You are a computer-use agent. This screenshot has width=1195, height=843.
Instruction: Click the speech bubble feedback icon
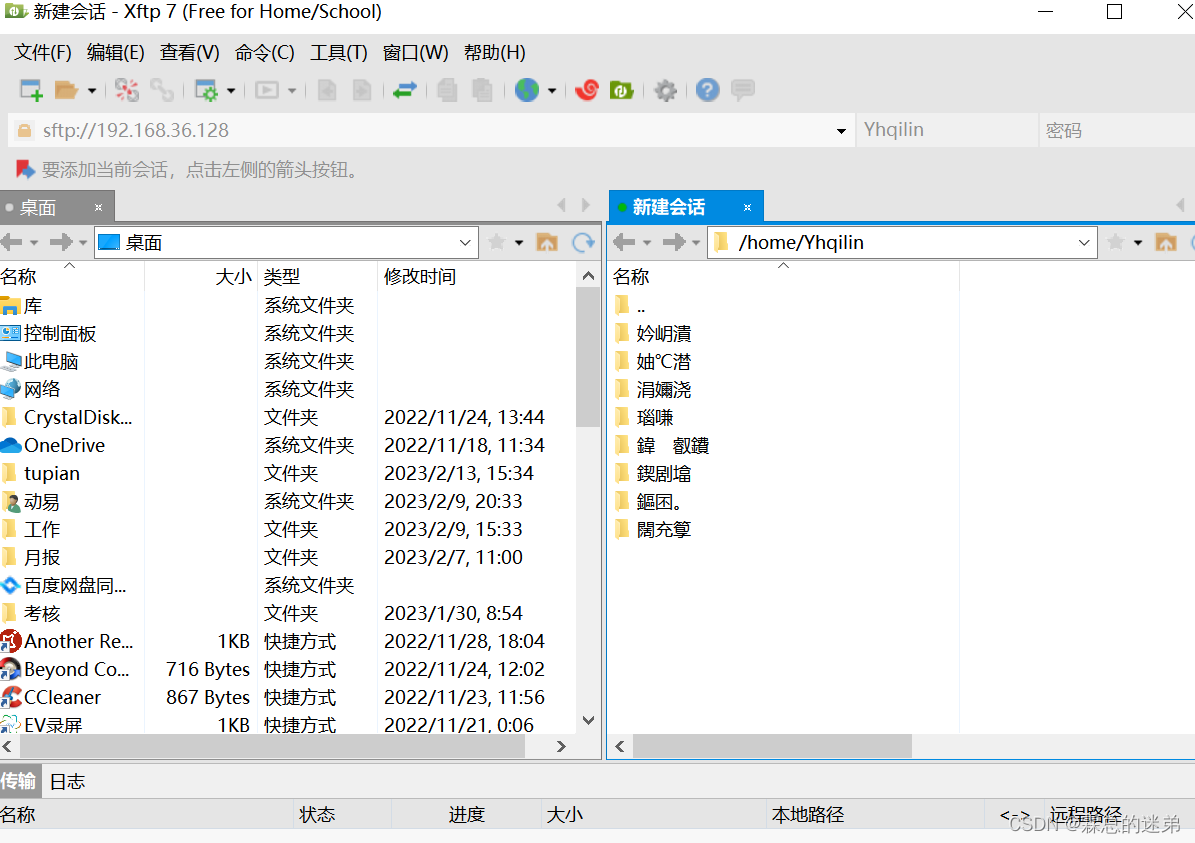pos(742,90)
